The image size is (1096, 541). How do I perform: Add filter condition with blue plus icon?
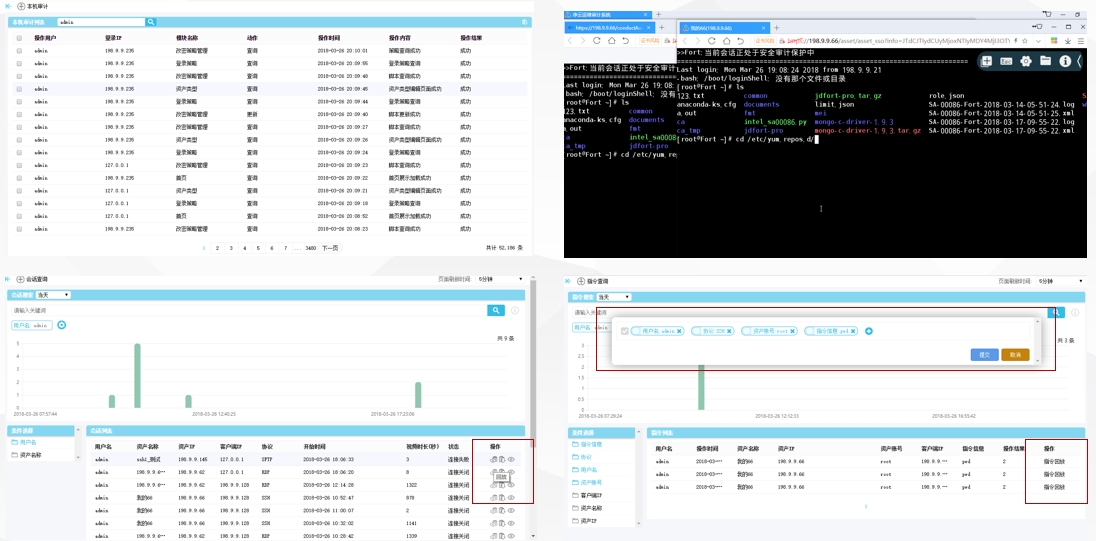point(869,331)
